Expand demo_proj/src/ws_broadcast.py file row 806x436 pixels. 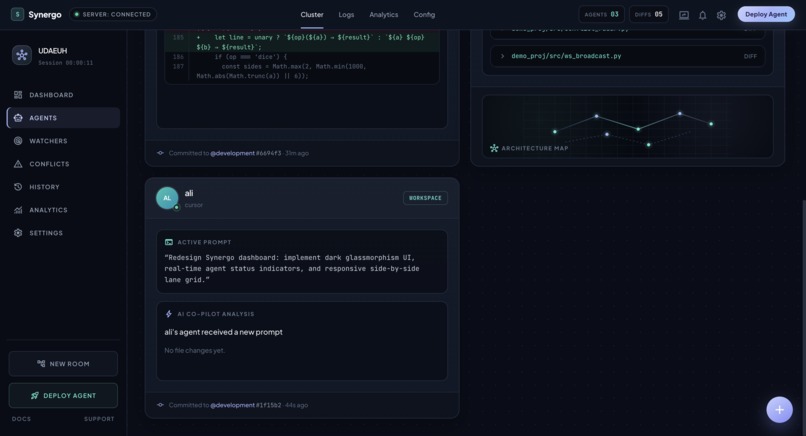(627, 56)
